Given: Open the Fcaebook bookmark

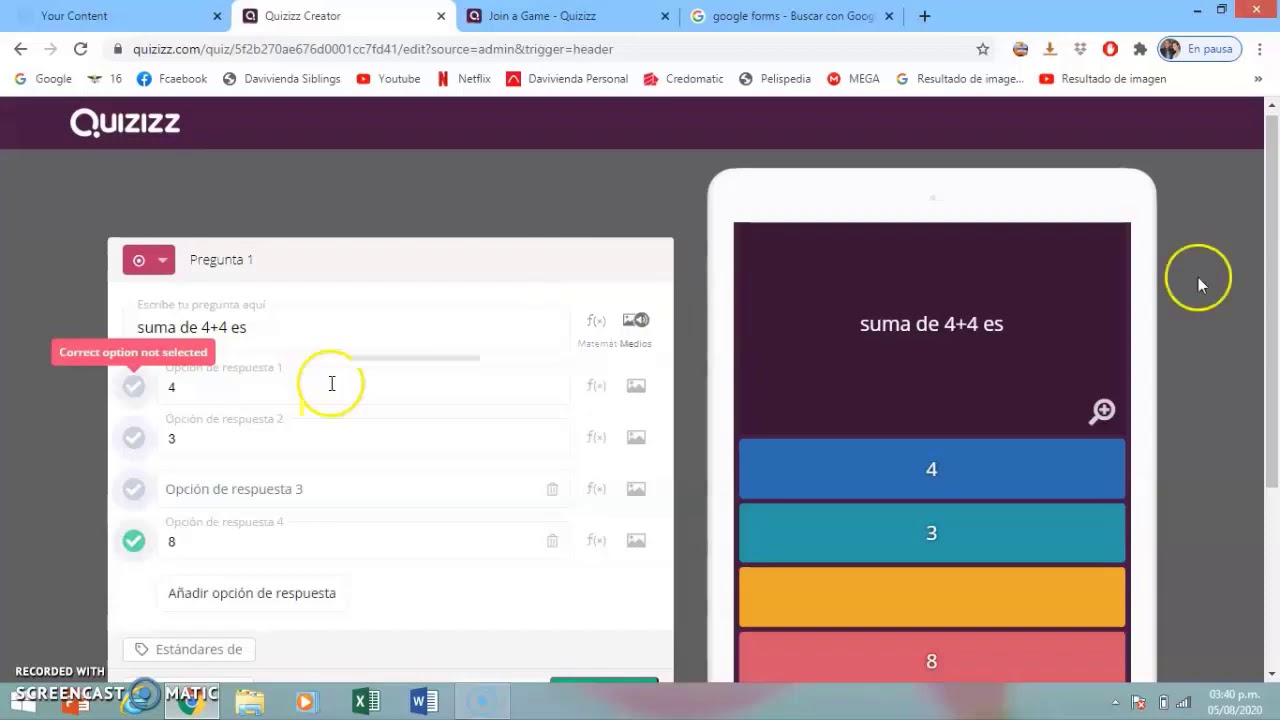Looking at the screenshot, I should click(172, 79).
